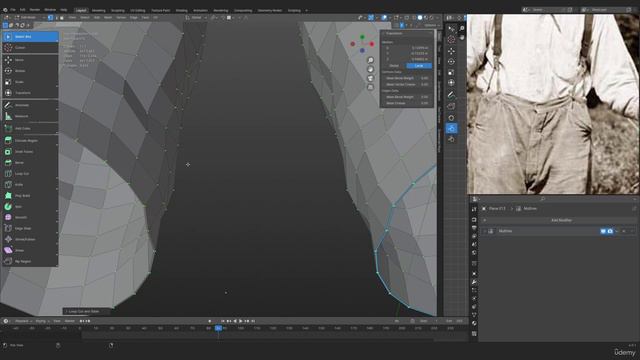Open the File menu

[13, 9]
